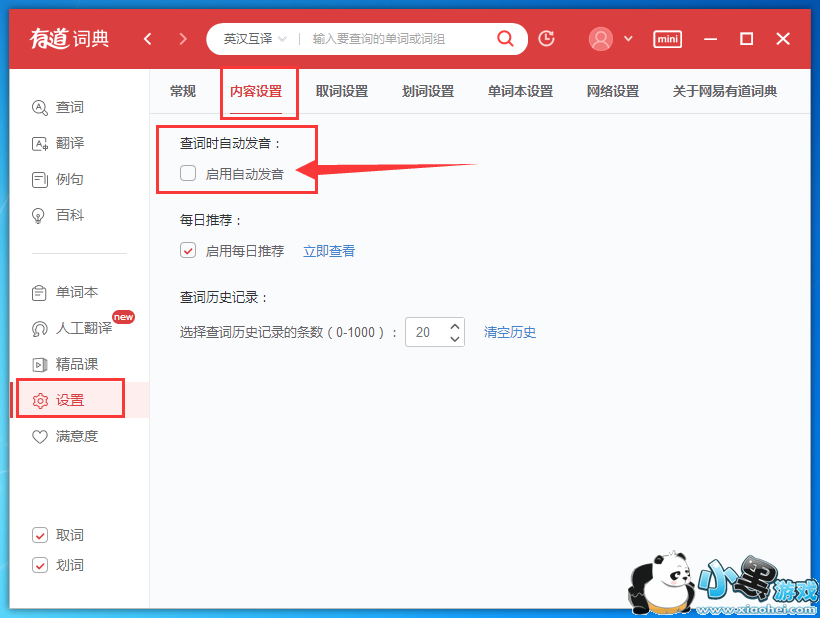Disable the 启用每日推荐 checkbox
Screen dimensions: 820x618
tap(188, 250)
